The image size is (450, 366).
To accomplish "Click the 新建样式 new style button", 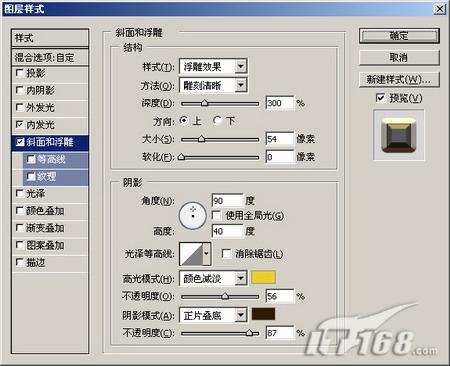I will (399, 80).
